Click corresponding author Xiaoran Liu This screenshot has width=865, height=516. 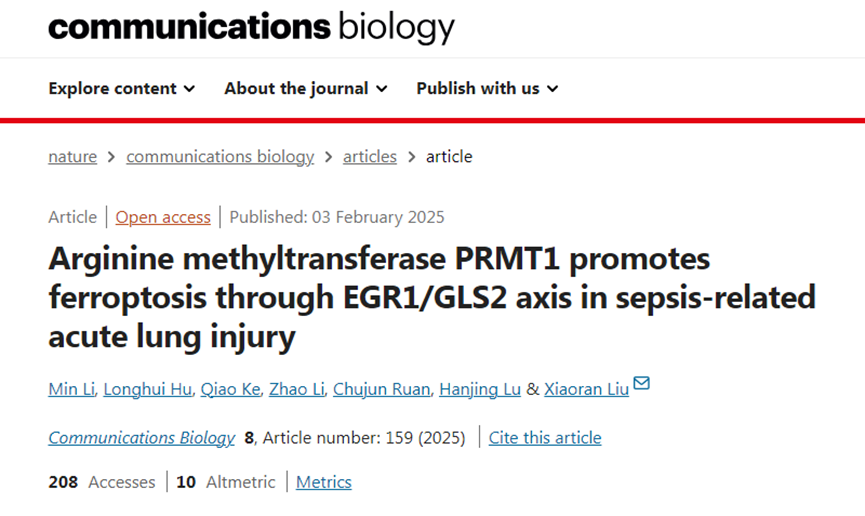(x=586, y=389)
